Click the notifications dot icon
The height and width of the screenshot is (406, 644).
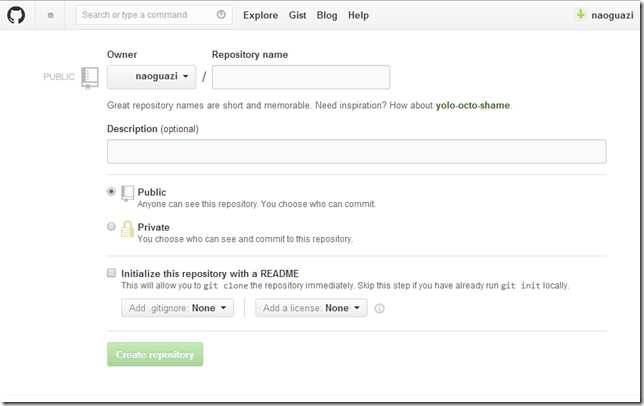coord(51,15)
